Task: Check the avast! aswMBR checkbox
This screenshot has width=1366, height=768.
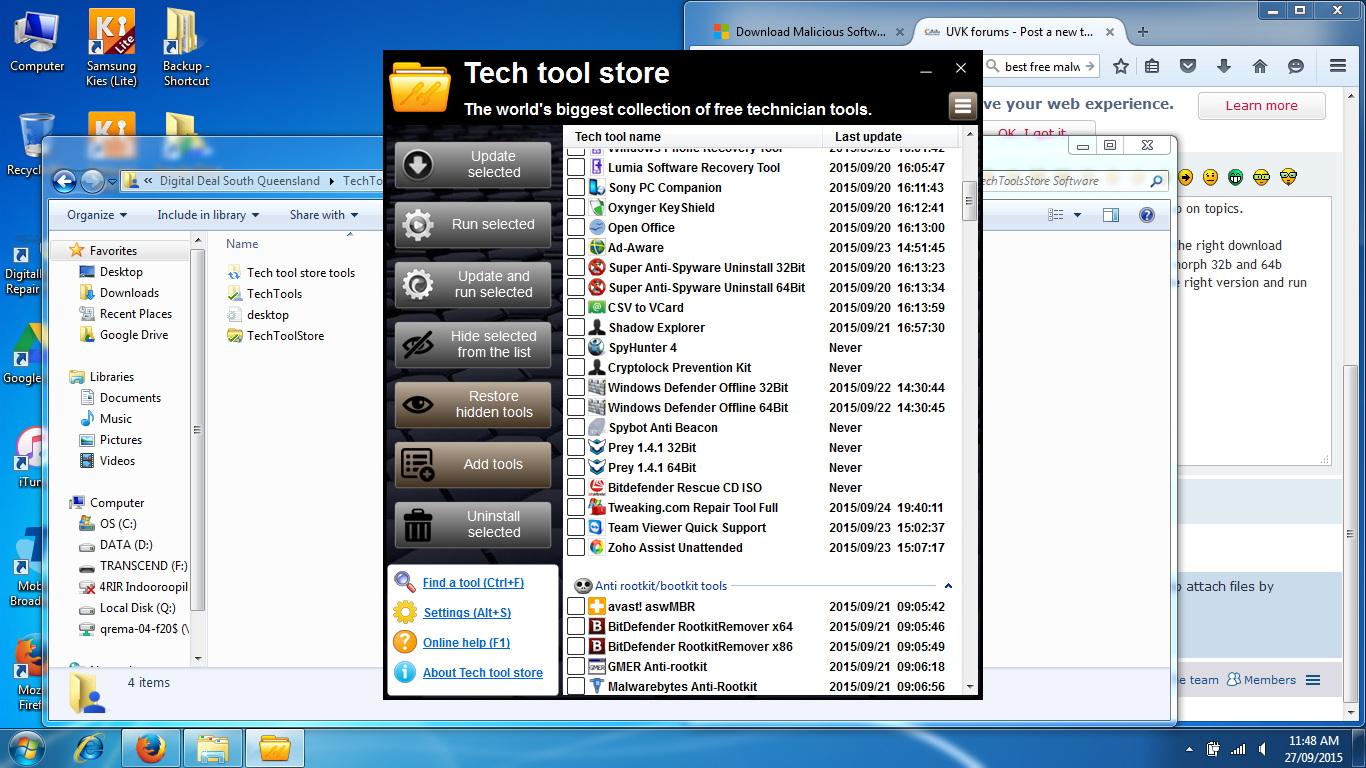Action: click(x=576, y=606)
